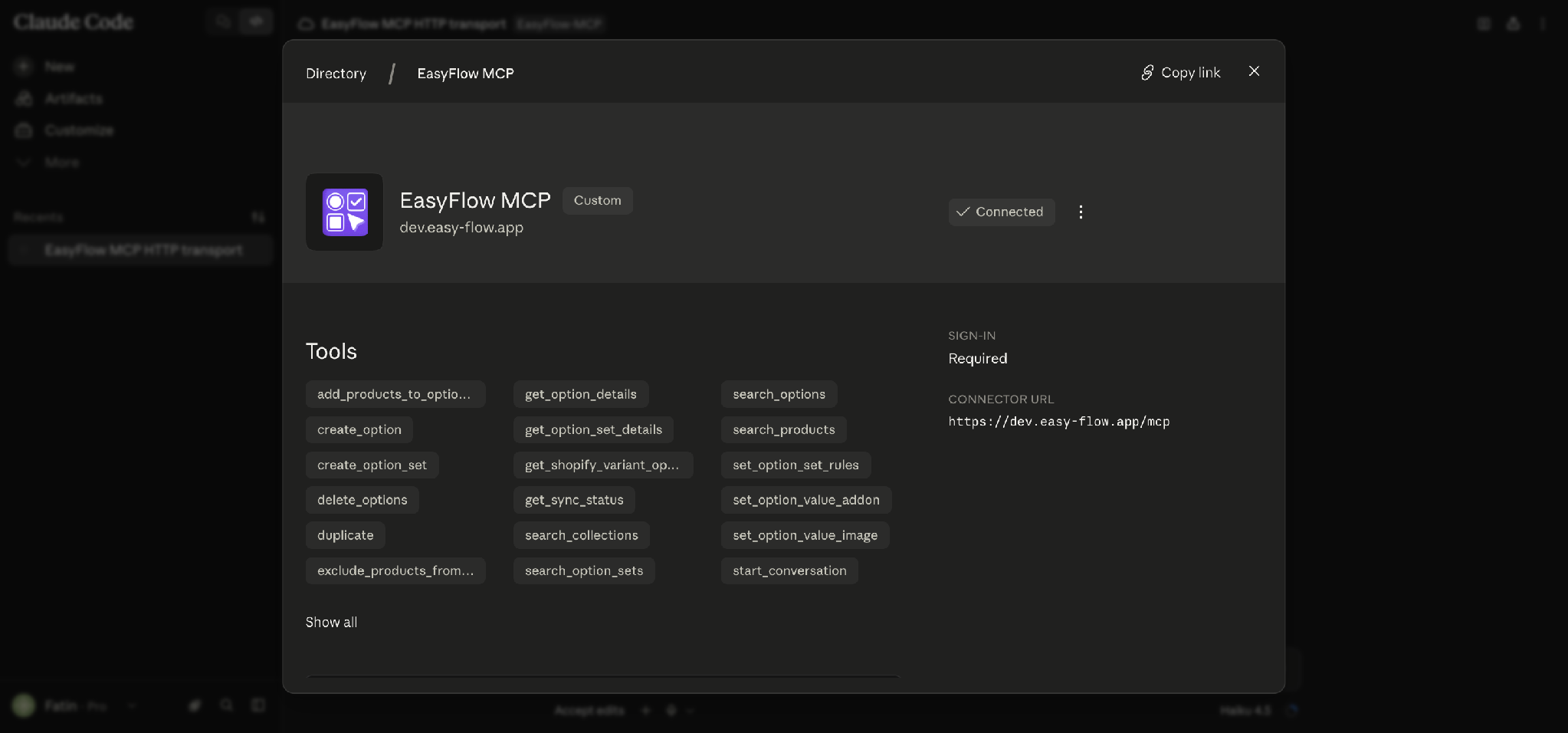Select the search_products tool chip
The width and height of the screenshot is (1568, 733).
pos(784,429)
